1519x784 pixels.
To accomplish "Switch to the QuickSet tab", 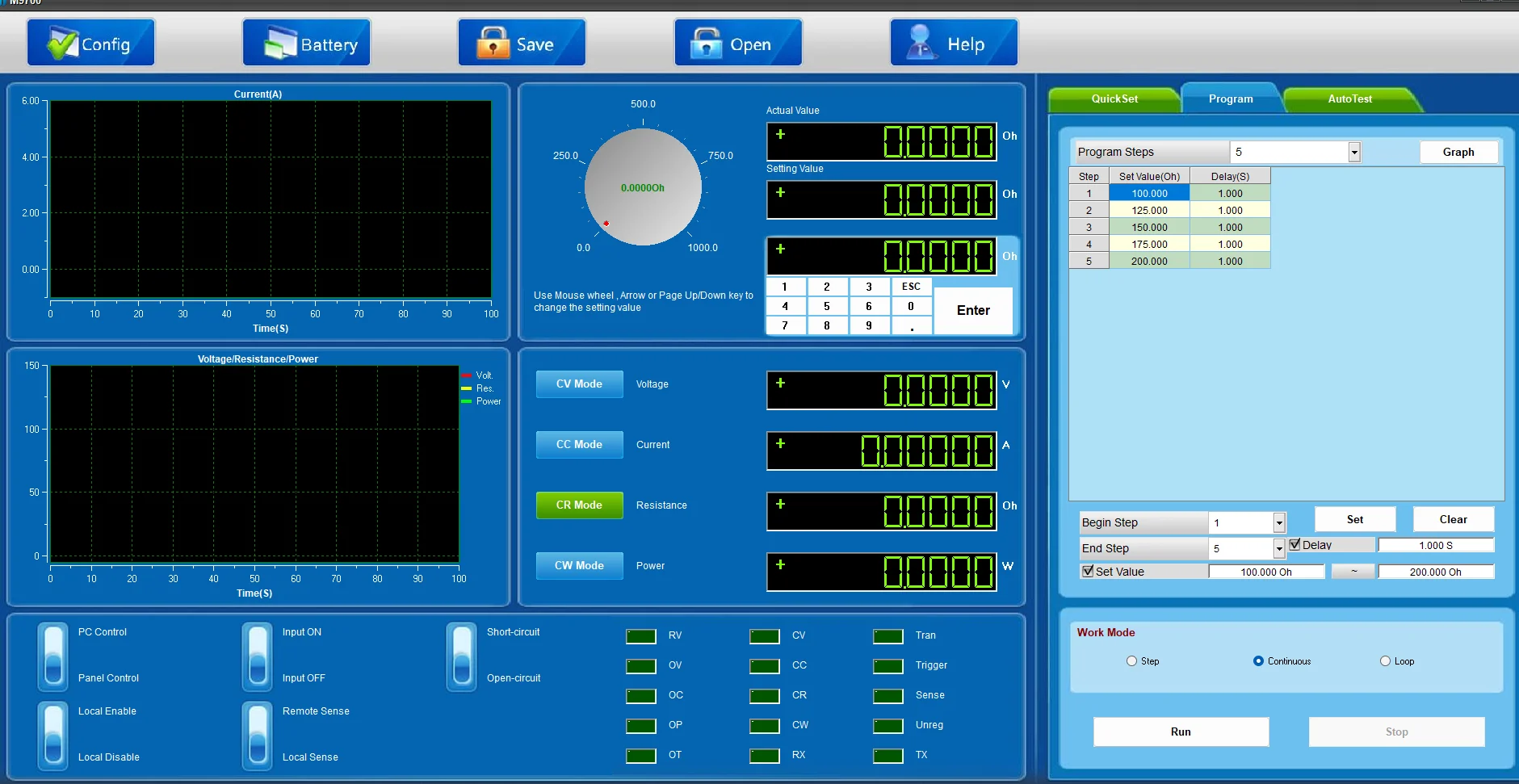I will [x=1114, y=99].
